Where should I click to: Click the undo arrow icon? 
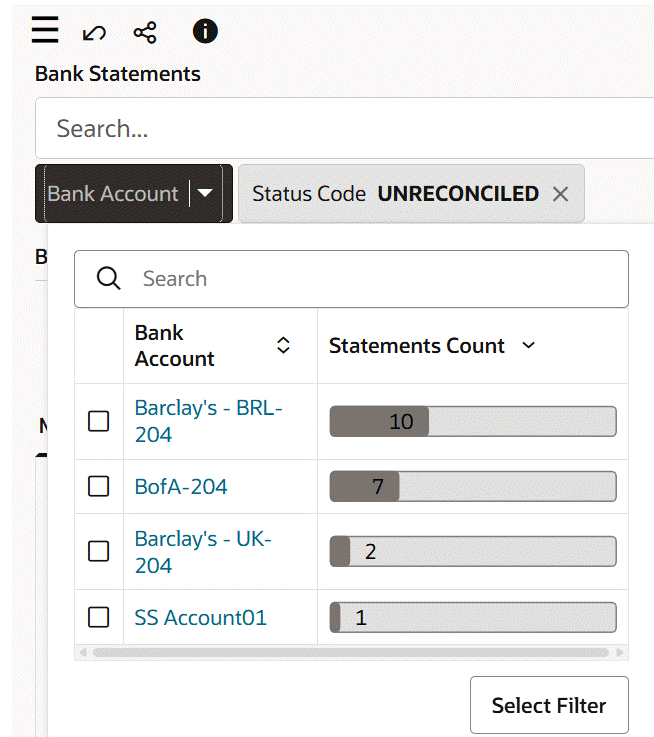click(94, 33)
